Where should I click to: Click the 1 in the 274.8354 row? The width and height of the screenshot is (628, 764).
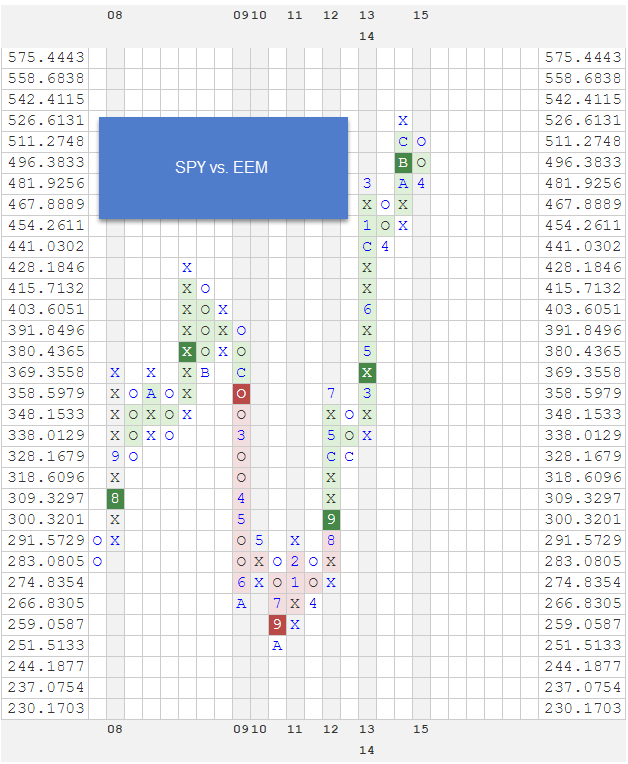coord(295,582)
